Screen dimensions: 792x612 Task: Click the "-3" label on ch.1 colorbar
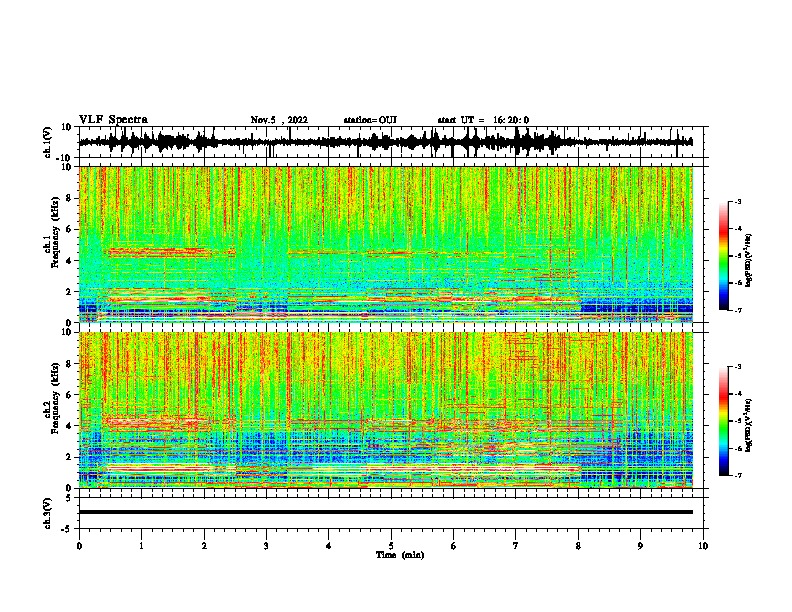click(737, 201)
